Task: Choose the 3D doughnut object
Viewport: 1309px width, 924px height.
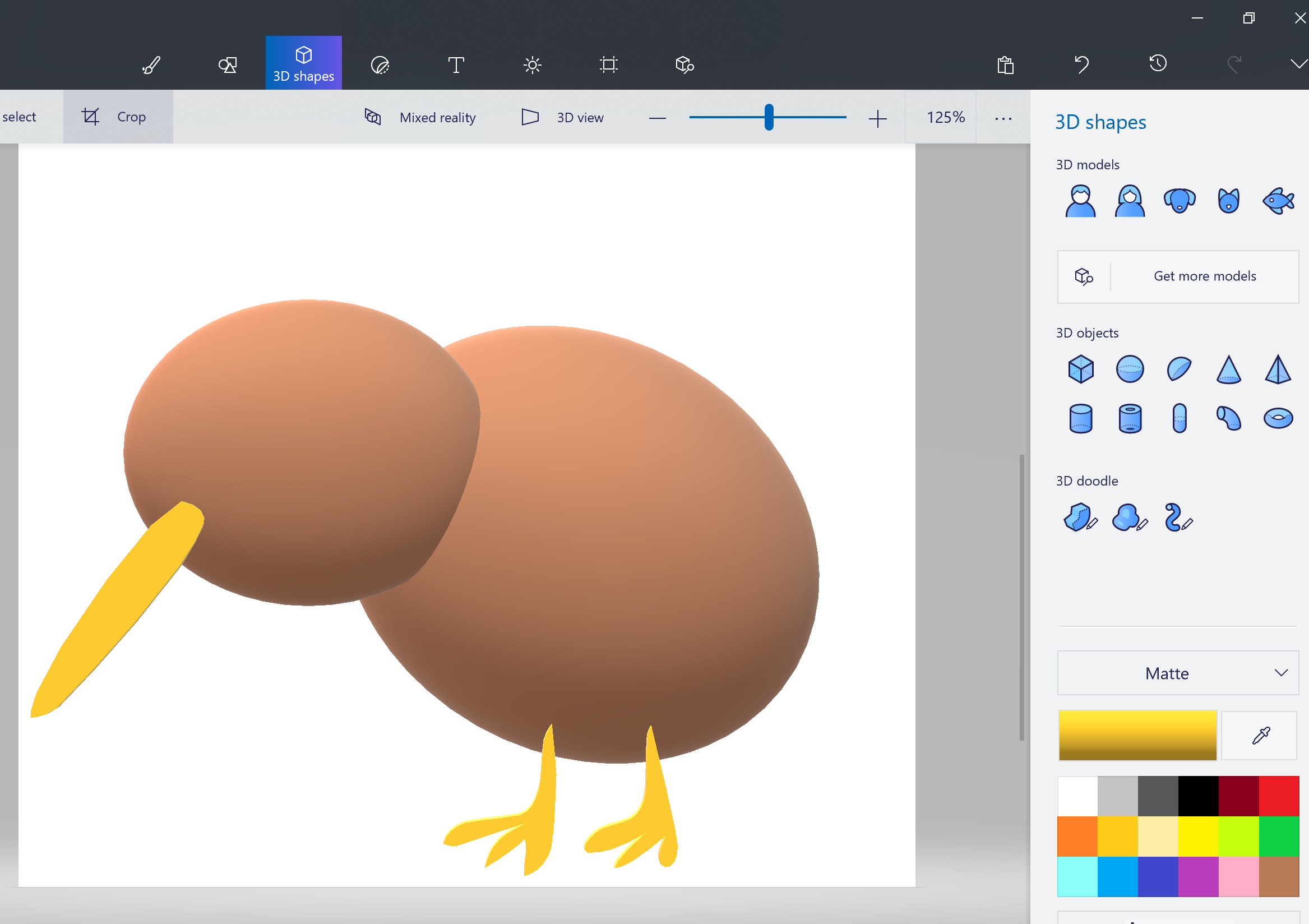Action: [1278, 418]
